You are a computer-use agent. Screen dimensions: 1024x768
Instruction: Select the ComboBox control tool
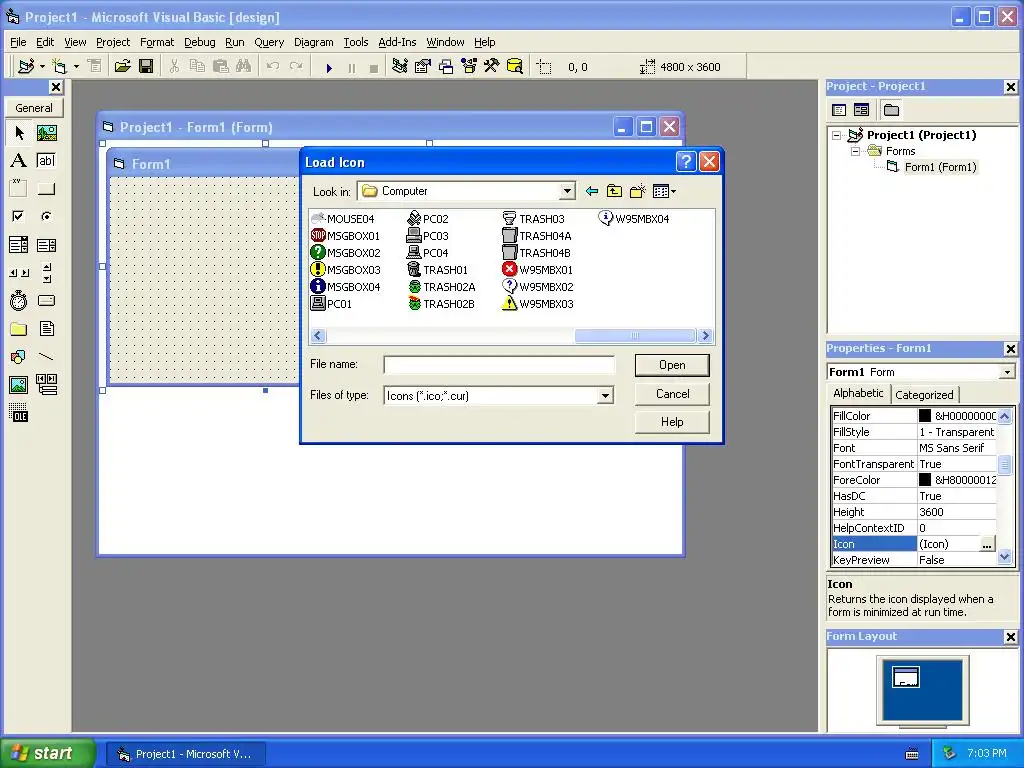19,245
